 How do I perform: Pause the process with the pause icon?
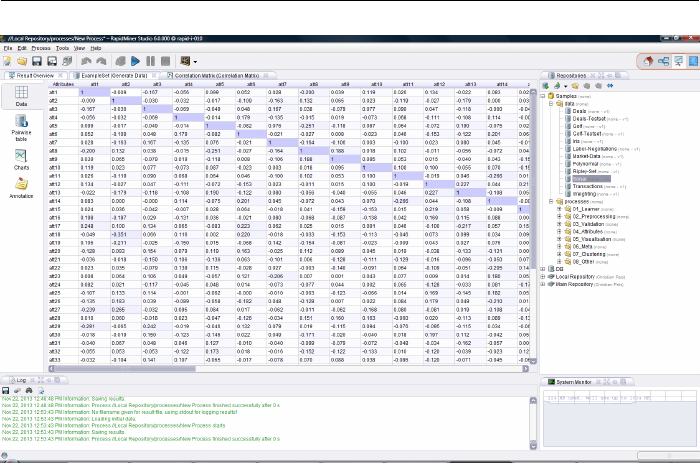click(x=150, y=61)
